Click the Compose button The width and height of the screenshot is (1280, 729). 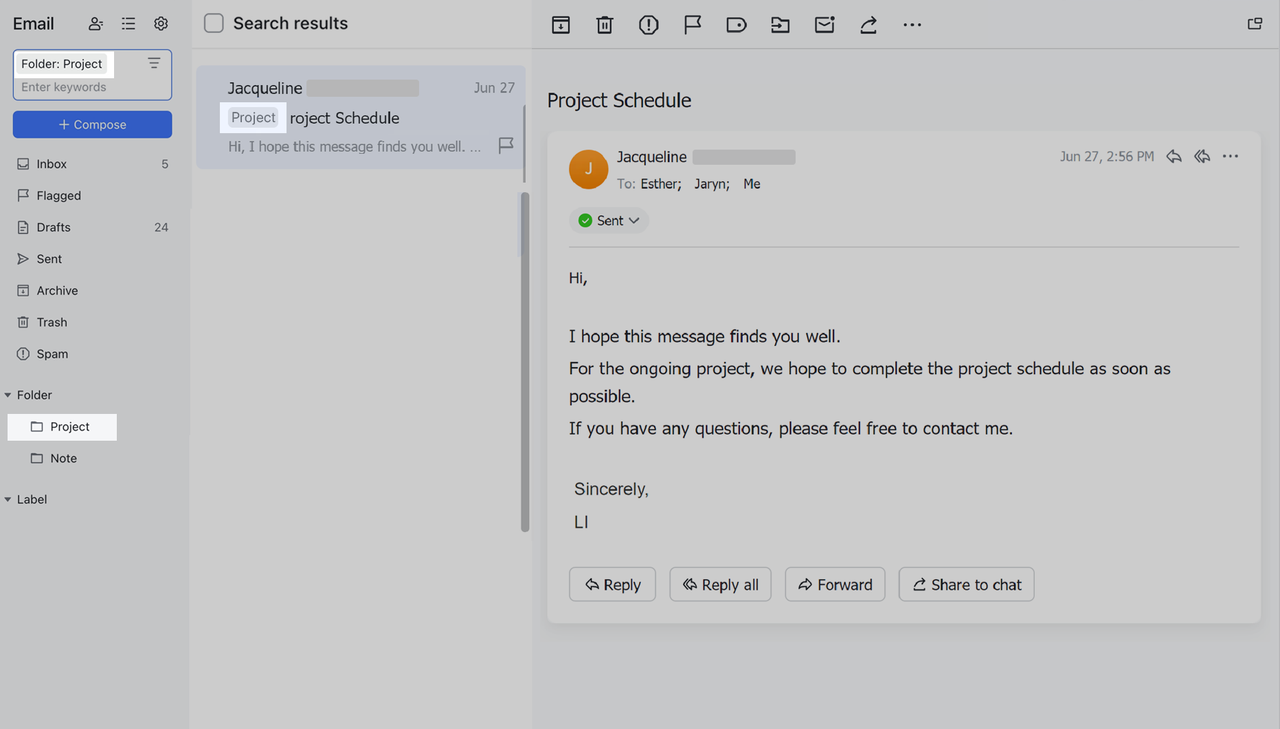click(x=92, y=124)
